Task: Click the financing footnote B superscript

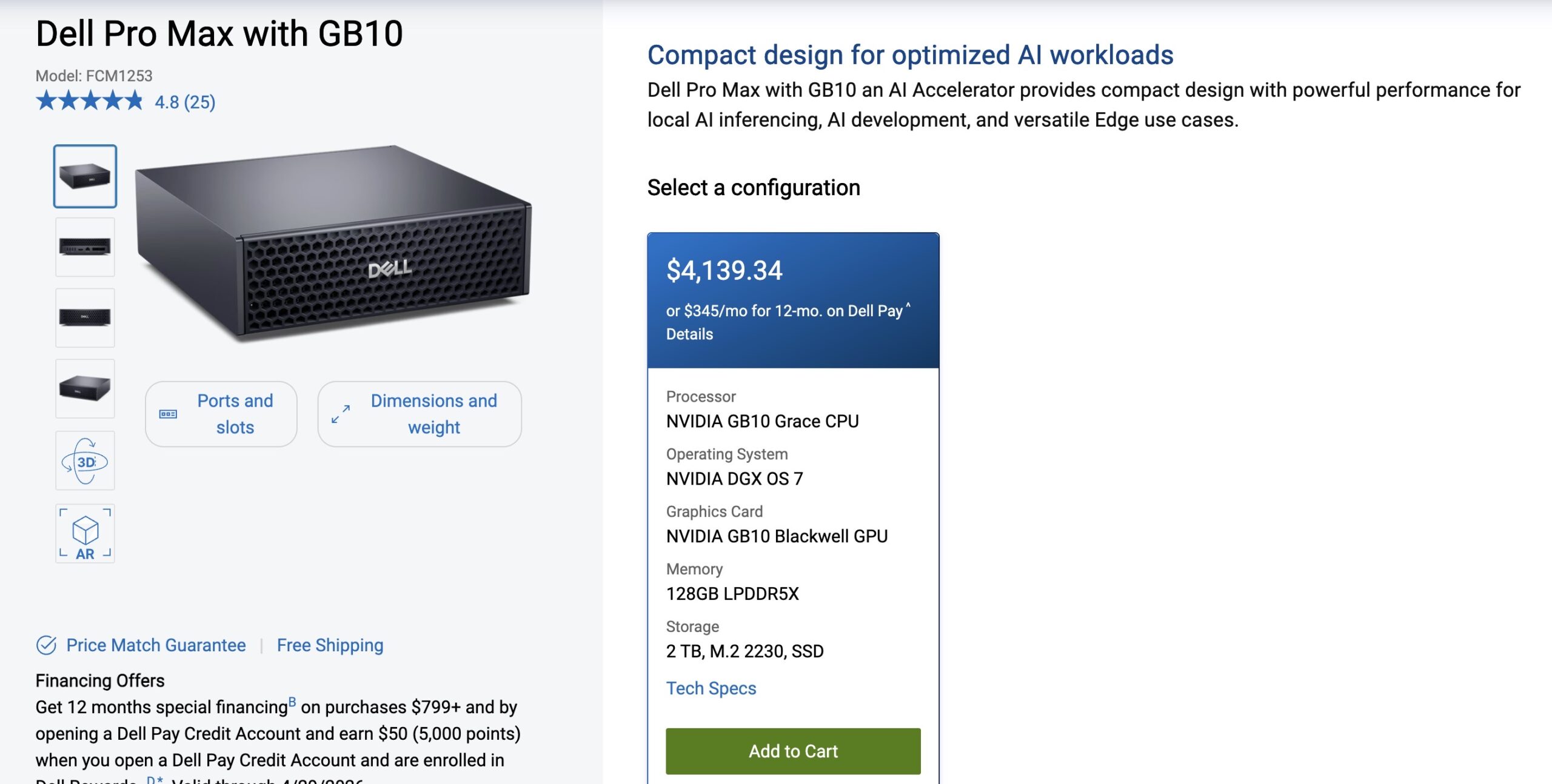Action: tap(292, 702)
